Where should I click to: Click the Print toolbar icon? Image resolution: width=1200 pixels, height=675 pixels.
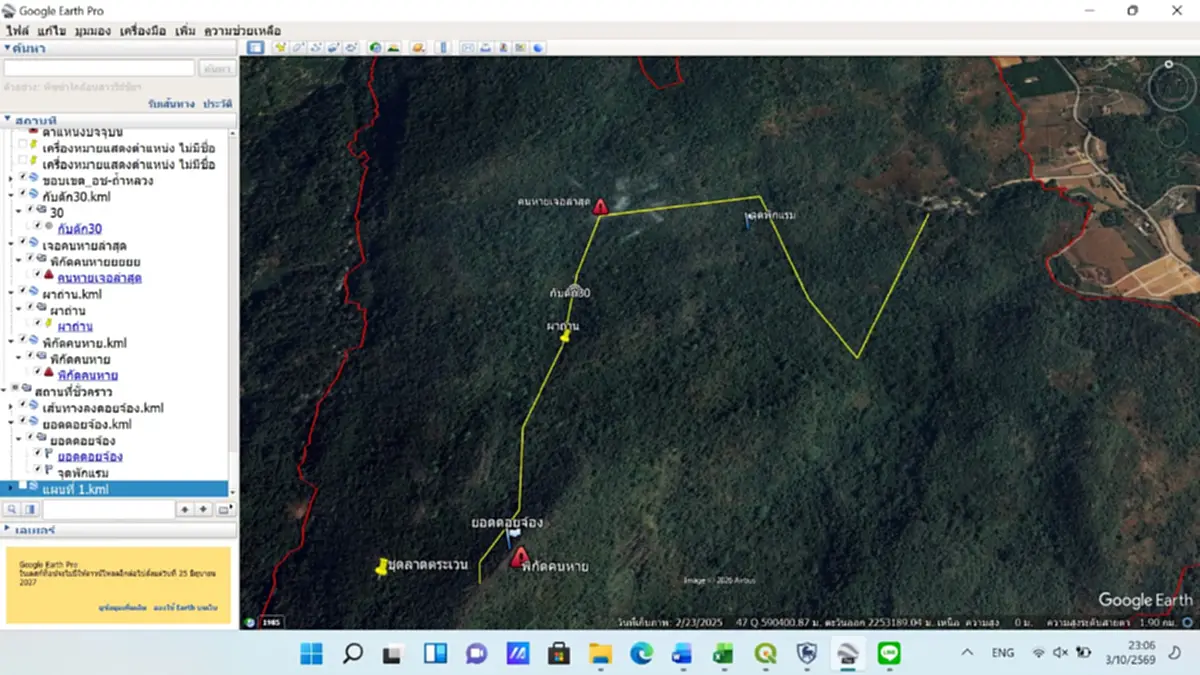pos(484,47)
